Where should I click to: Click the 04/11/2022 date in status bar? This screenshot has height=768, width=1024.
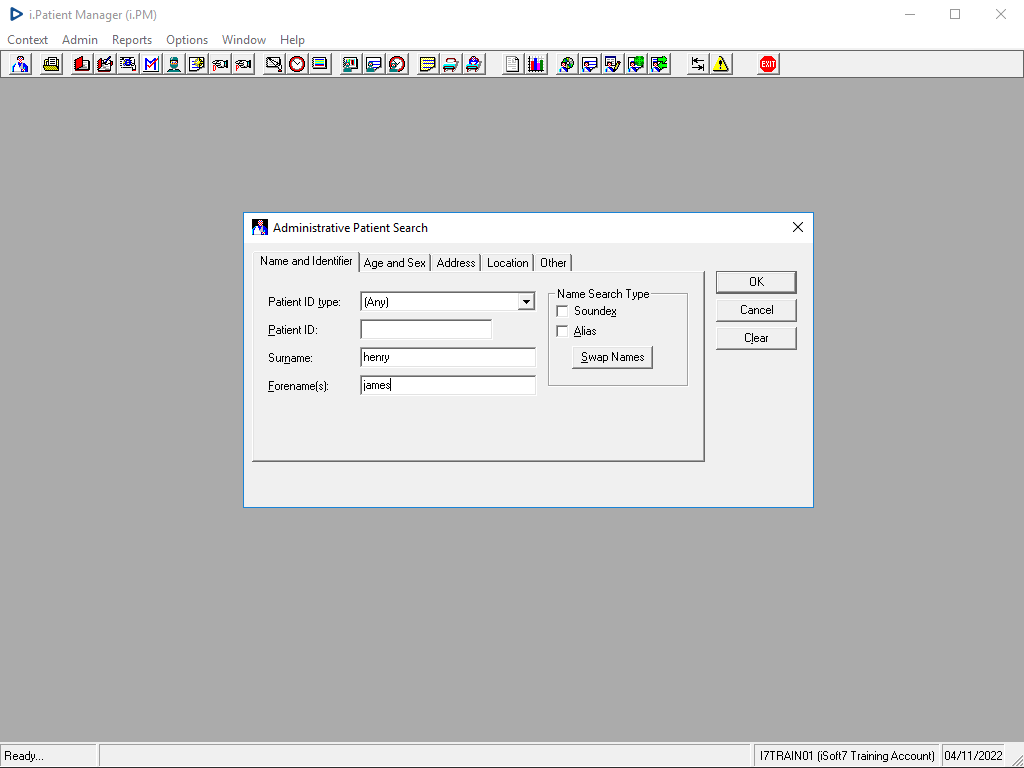coord(973,756)
